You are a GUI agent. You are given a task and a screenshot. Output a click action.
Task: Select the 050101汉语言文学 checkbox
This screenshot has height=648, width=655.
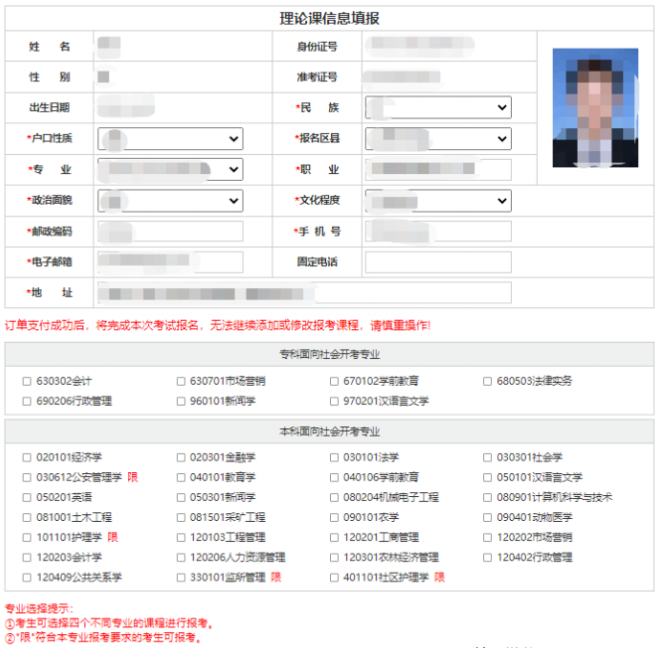[487, 478]
